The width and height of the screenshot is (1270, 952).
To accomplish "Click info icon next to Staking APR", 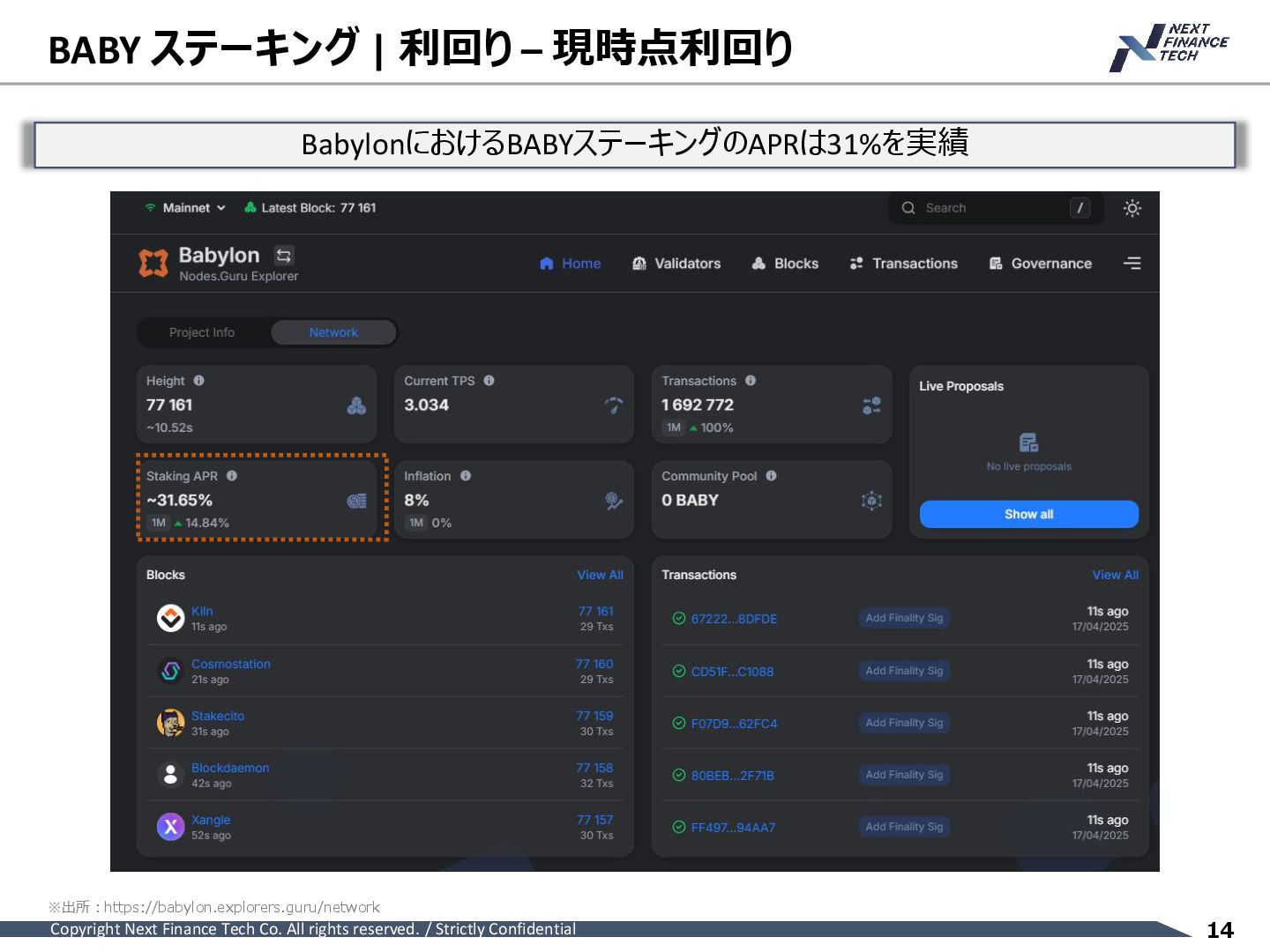I will (232, 476).
